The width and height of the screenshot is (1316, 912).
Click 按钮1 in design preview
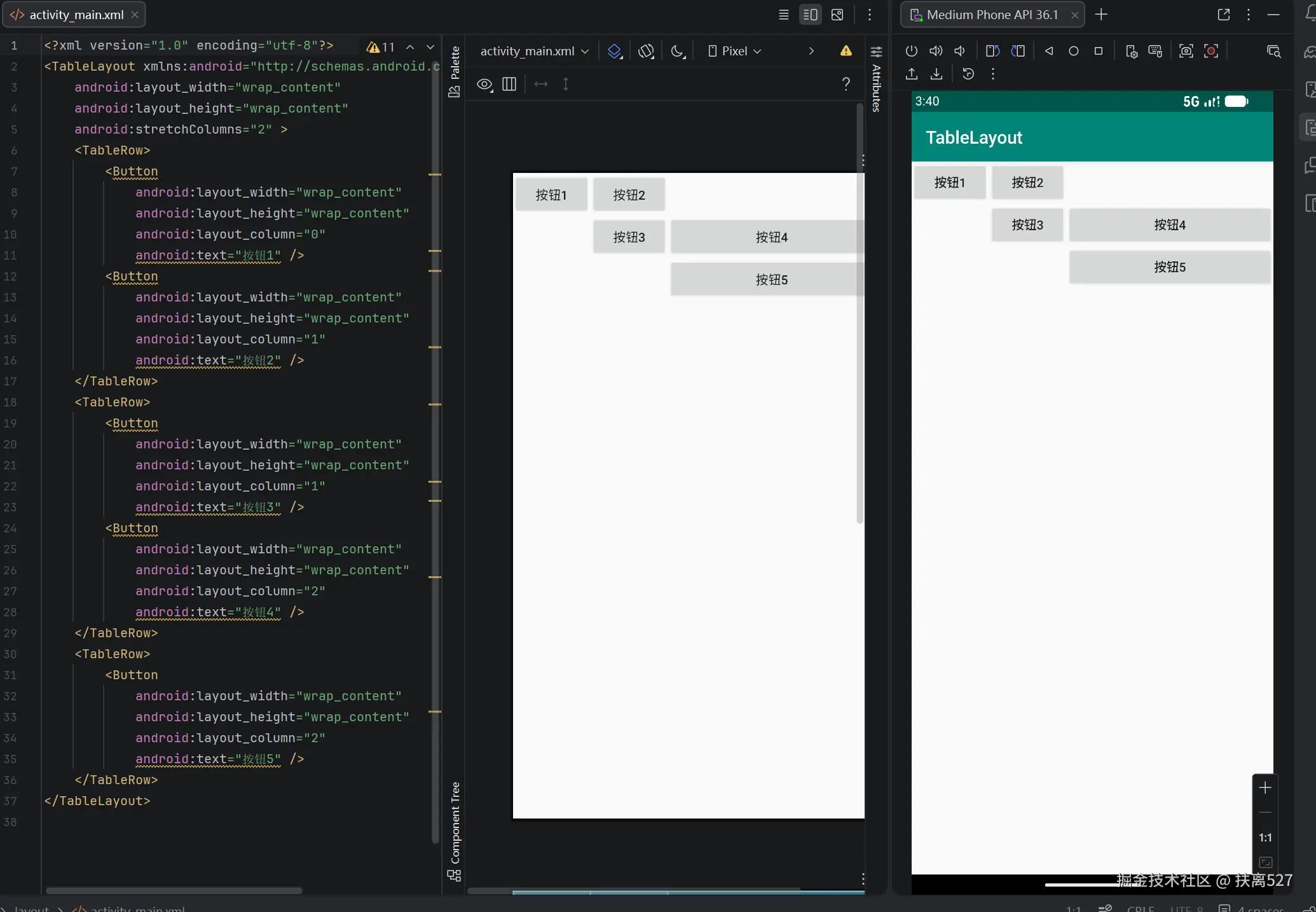(x=551, y=195)
